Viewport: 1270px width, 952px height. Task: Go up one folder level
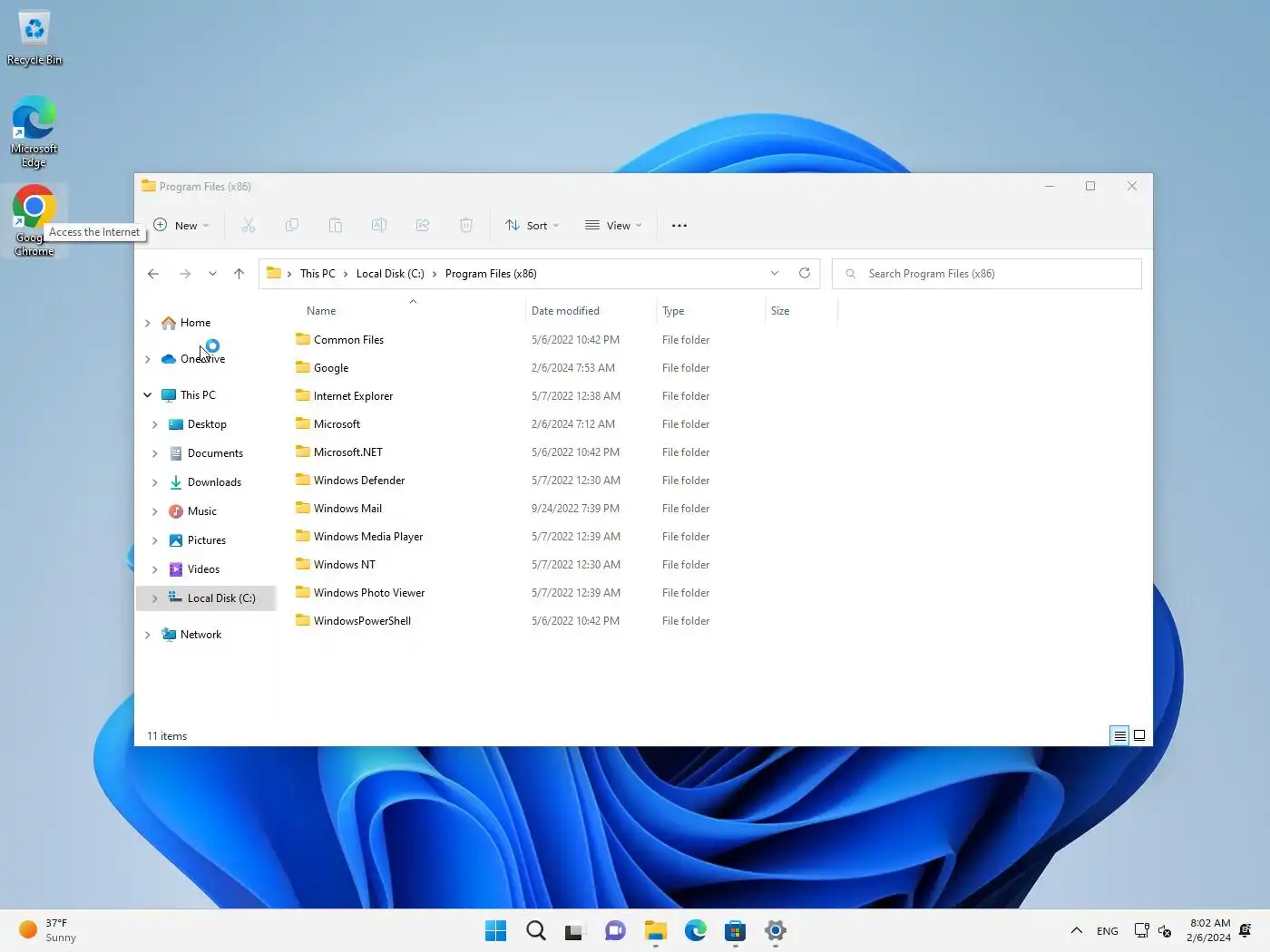coord(239,274)
